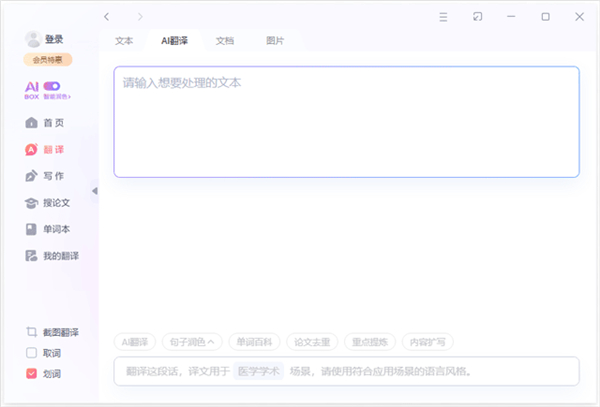Viewport: 600px width, 407px height.
Task: Select the AI翻译 prompt chip
Action: coord(135,342)
